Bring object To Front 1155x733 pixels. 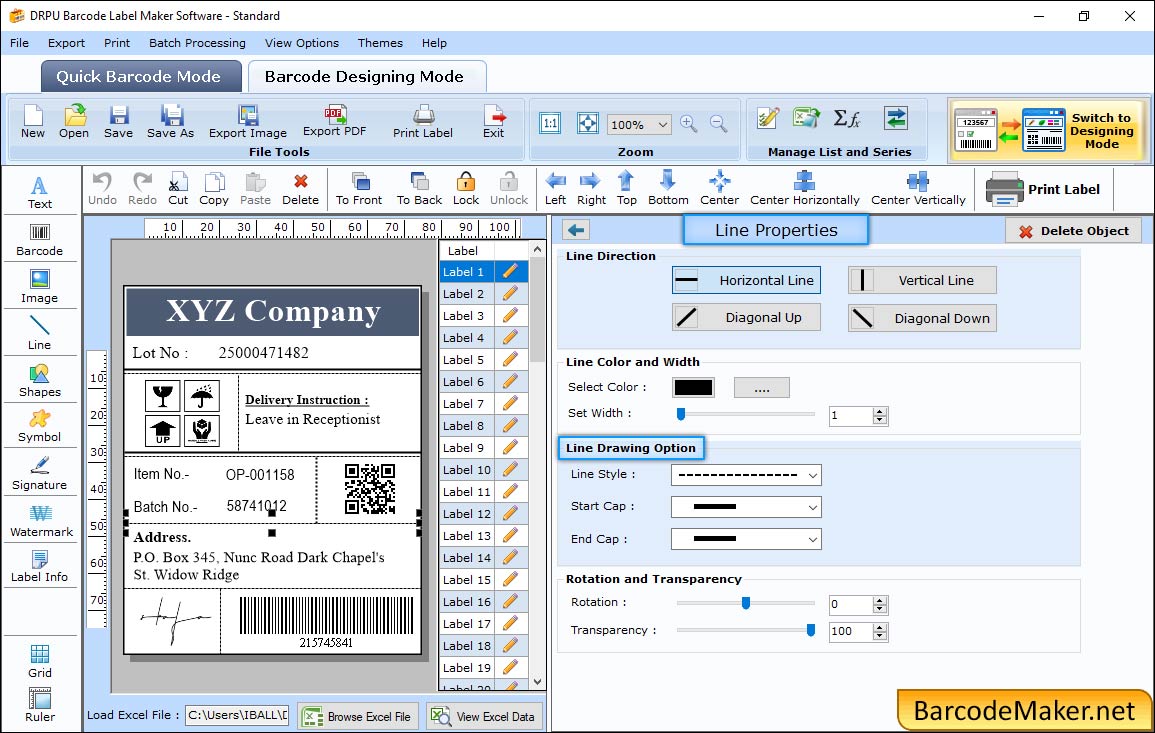(359, 189)
